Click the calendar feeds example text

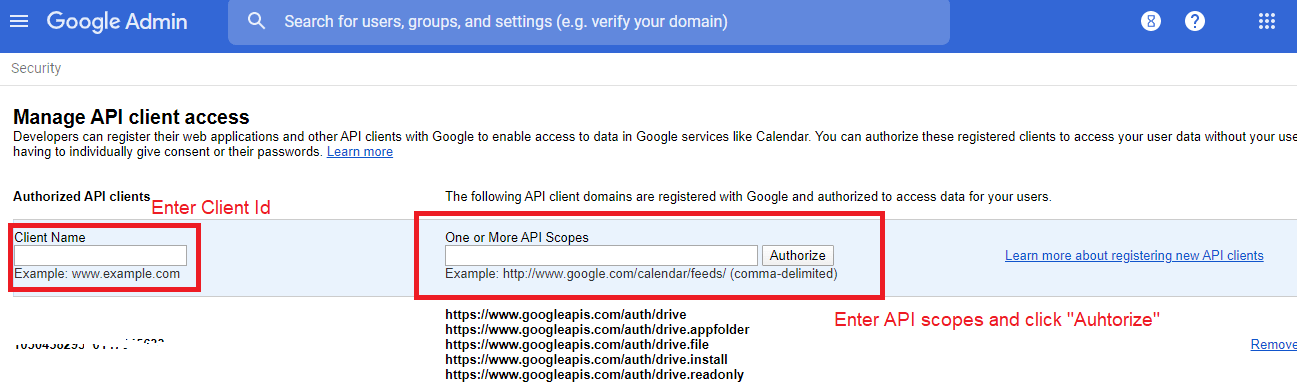641,273
